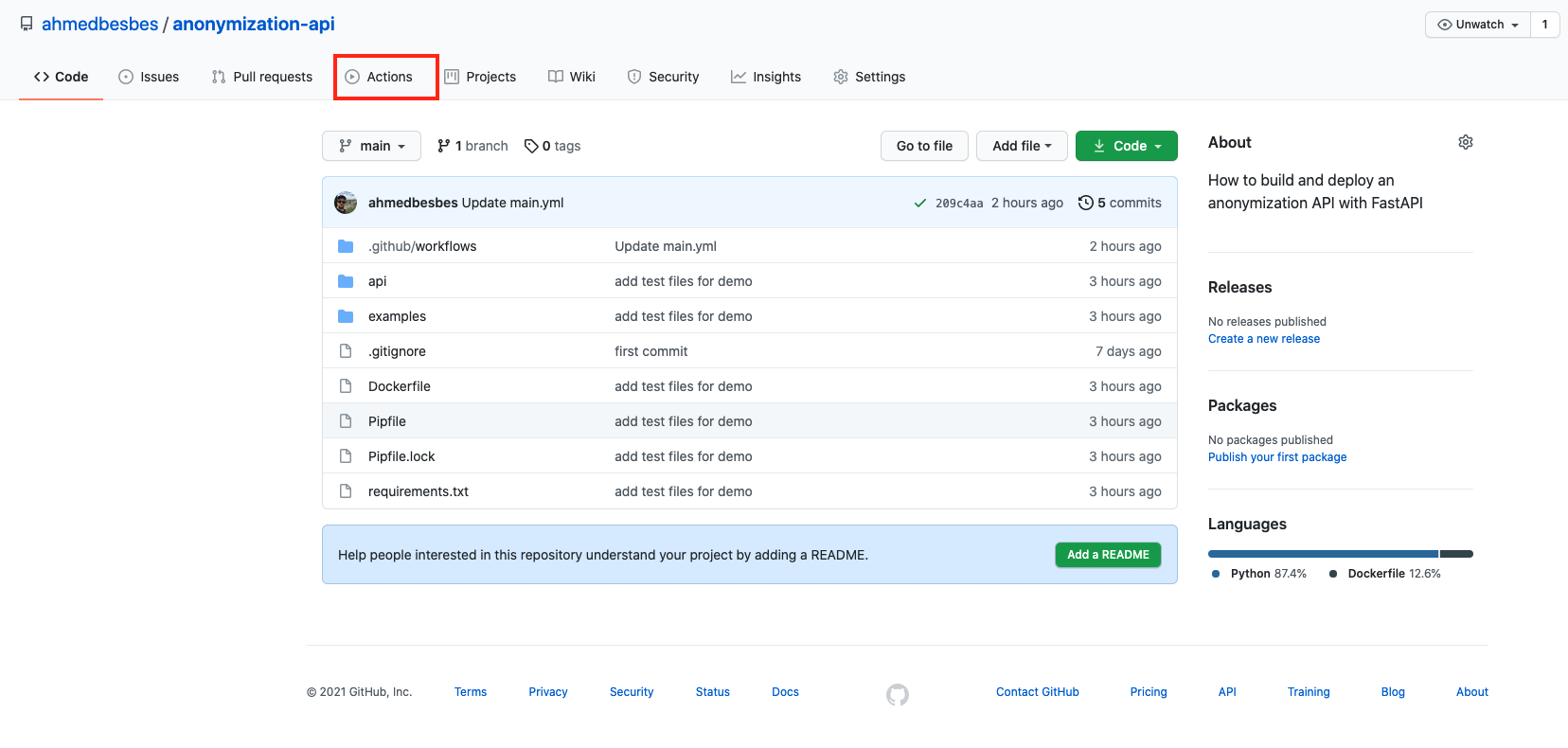
Task: Open the Pull requests tab
Action: pos(262,77)
